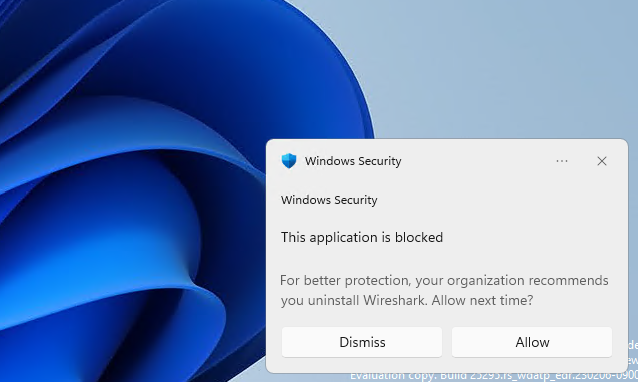This screenshot has height=382, width=638.
Task: Click the Dismiss button
Action: [362, 342]
